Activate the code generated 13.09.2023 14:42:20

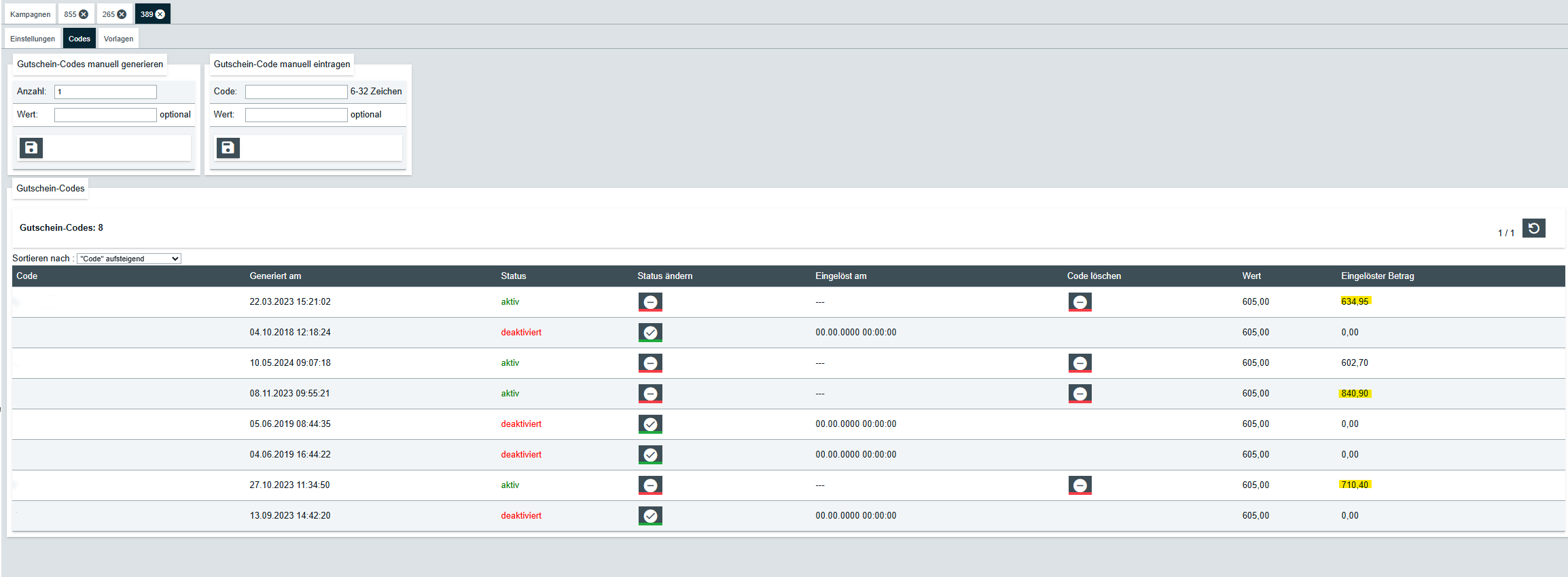coord(650,516)
